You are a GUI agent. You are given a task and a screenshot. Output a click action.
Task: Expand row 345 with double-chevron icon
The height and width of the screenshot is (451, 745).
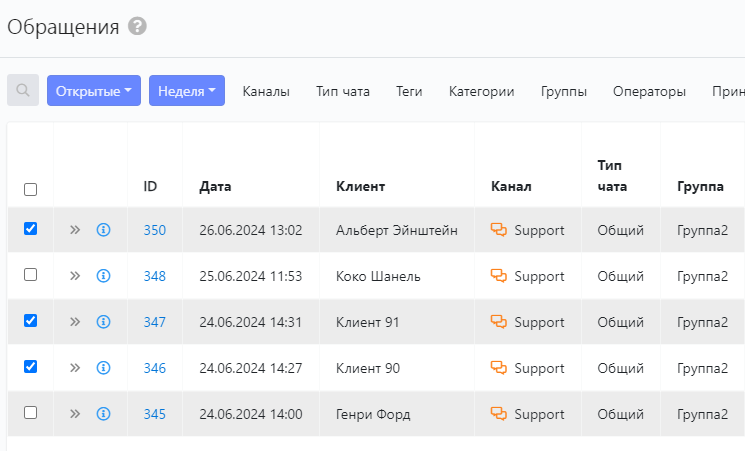tap(75, 414)
